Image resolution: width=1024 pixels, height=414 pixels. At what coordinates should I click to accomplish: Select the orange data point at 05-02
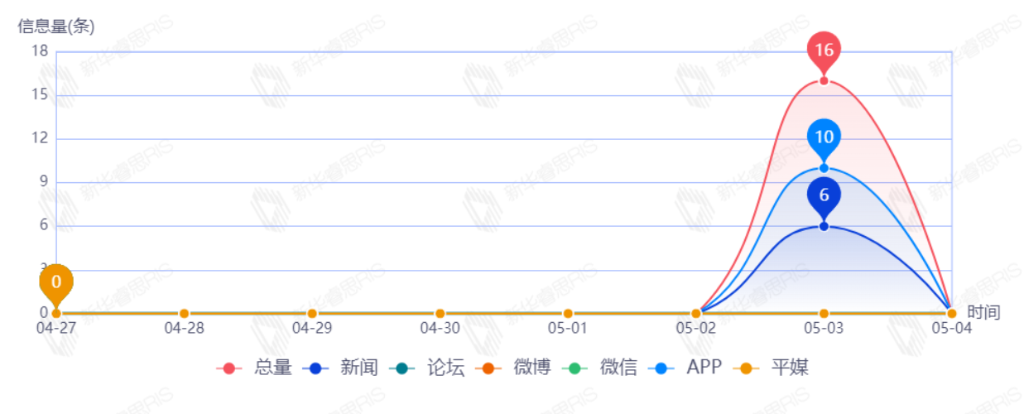click(696, 313)
